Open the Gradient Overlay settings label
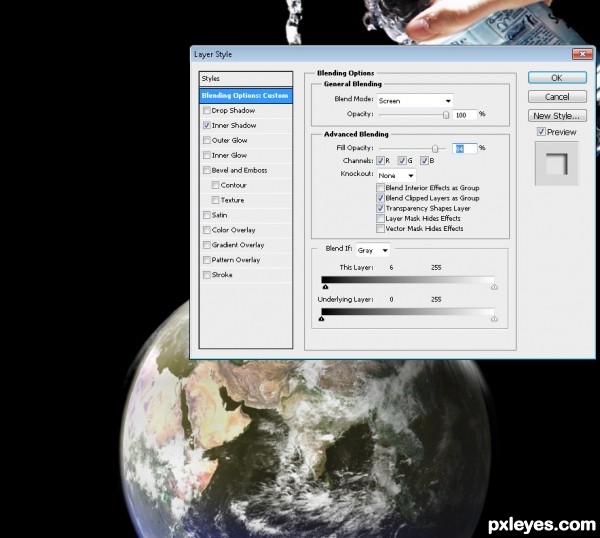The width and height of the screenshot is (600, 538). [x=238, y=245]
